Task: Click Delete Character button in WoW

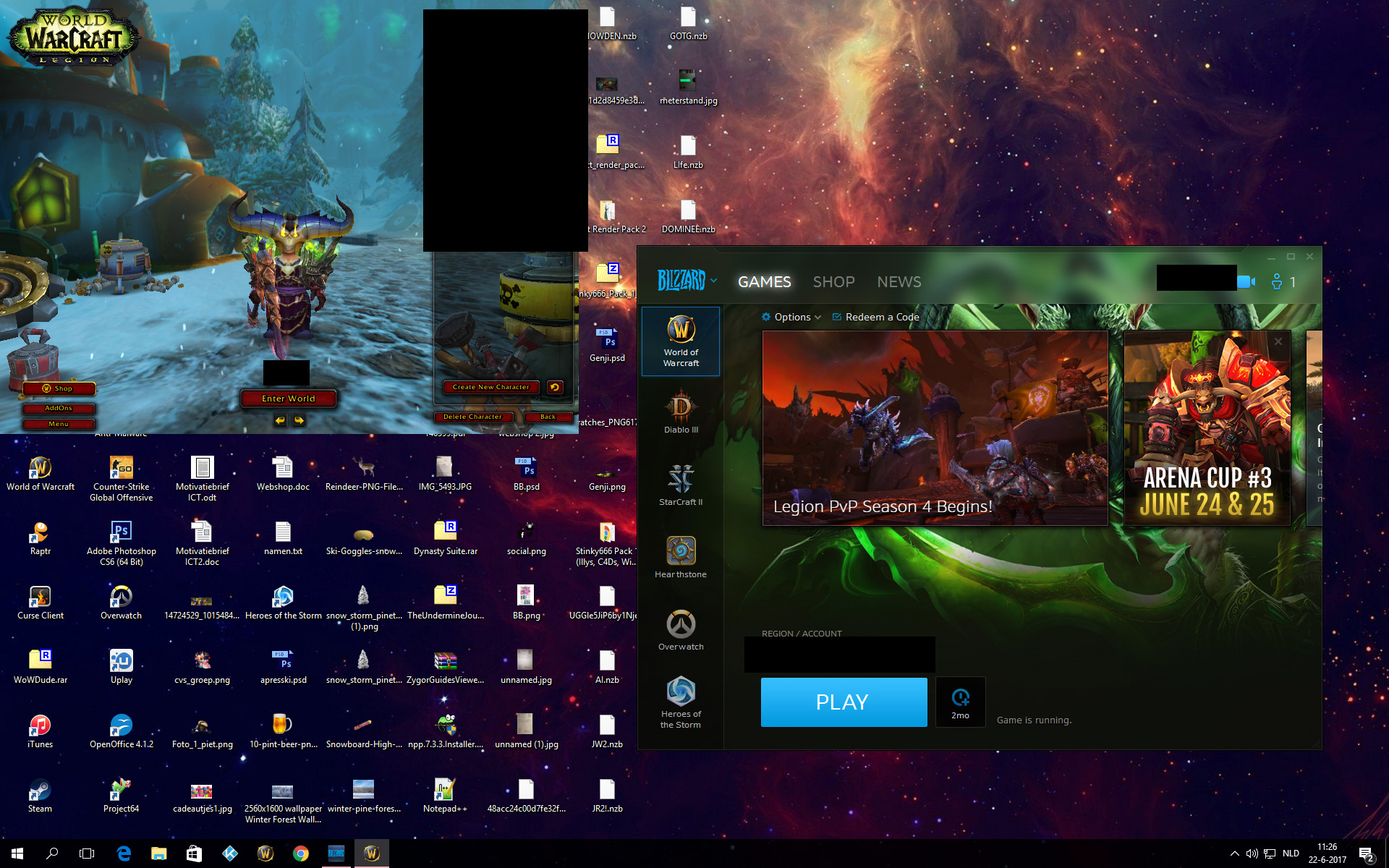Action: tap(472, 417)
